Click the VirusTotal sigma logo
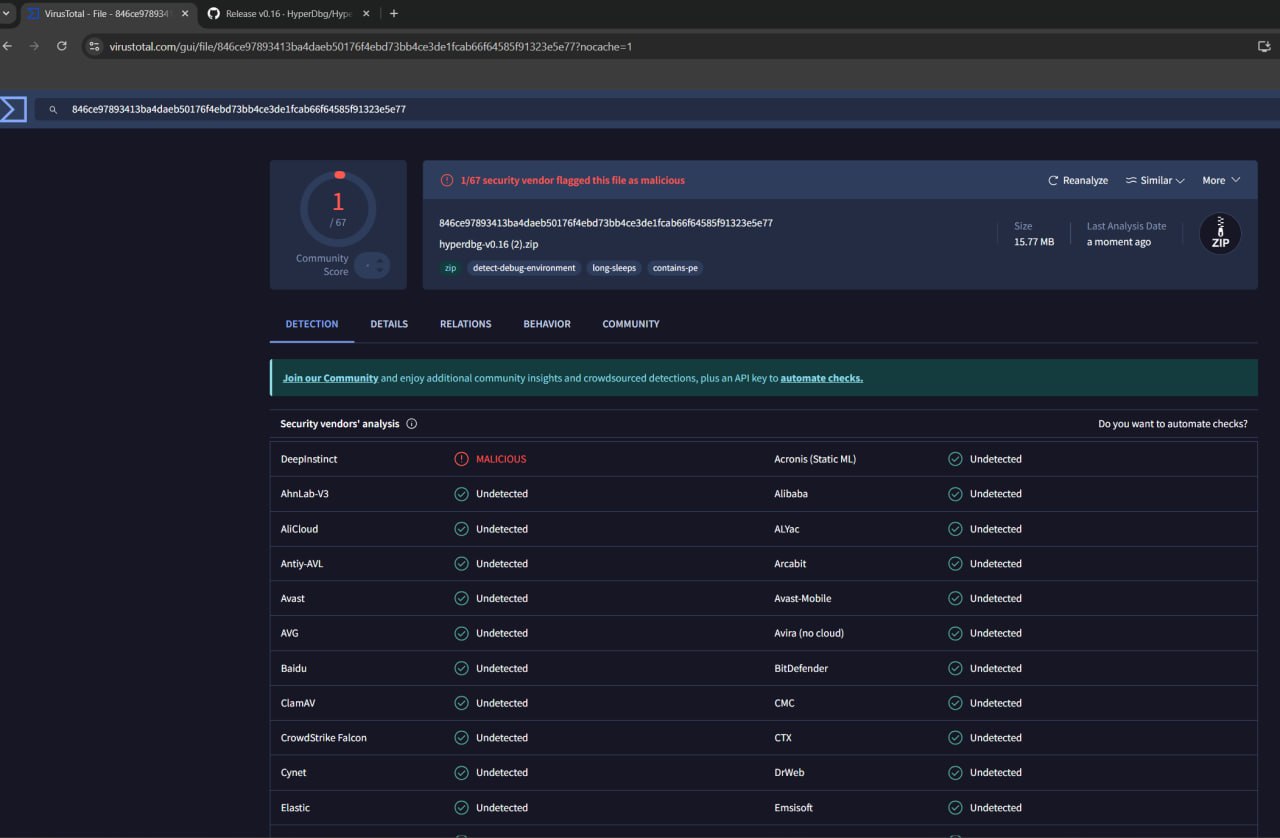Image resolution: width=1280 pixels, height=838 pixels. pyautogui.click(x=13, y=109)
